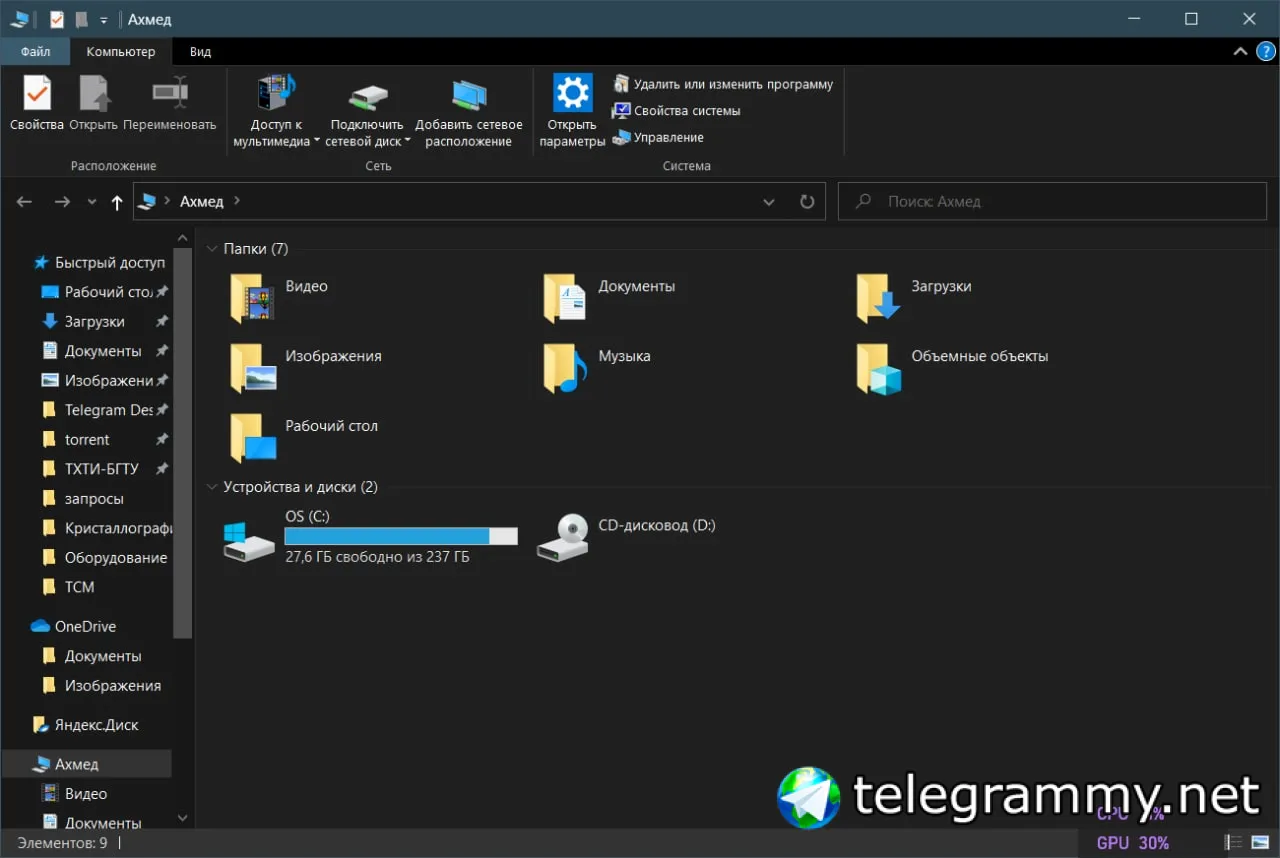
Task: Switch to large icons view in the status bar
Action: pyautogui.click(x=1259, y=843)
